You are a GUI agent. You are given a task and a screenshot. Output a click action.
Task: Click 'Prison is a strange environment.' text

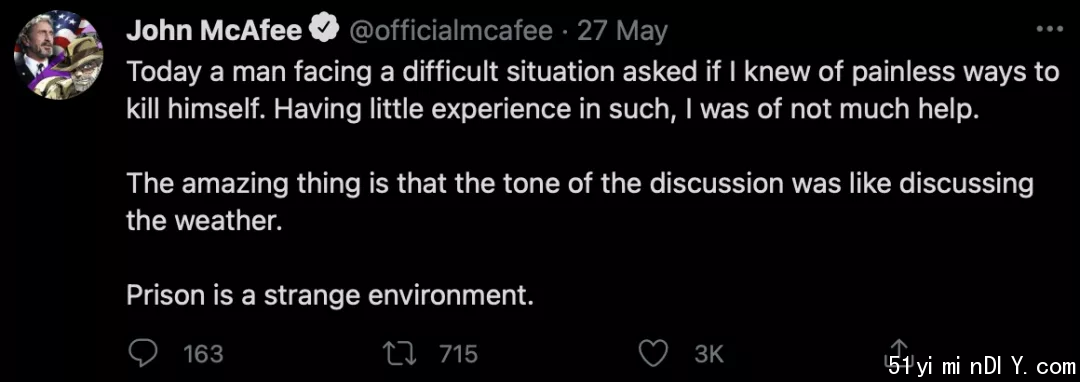click(x=331, y=296)
